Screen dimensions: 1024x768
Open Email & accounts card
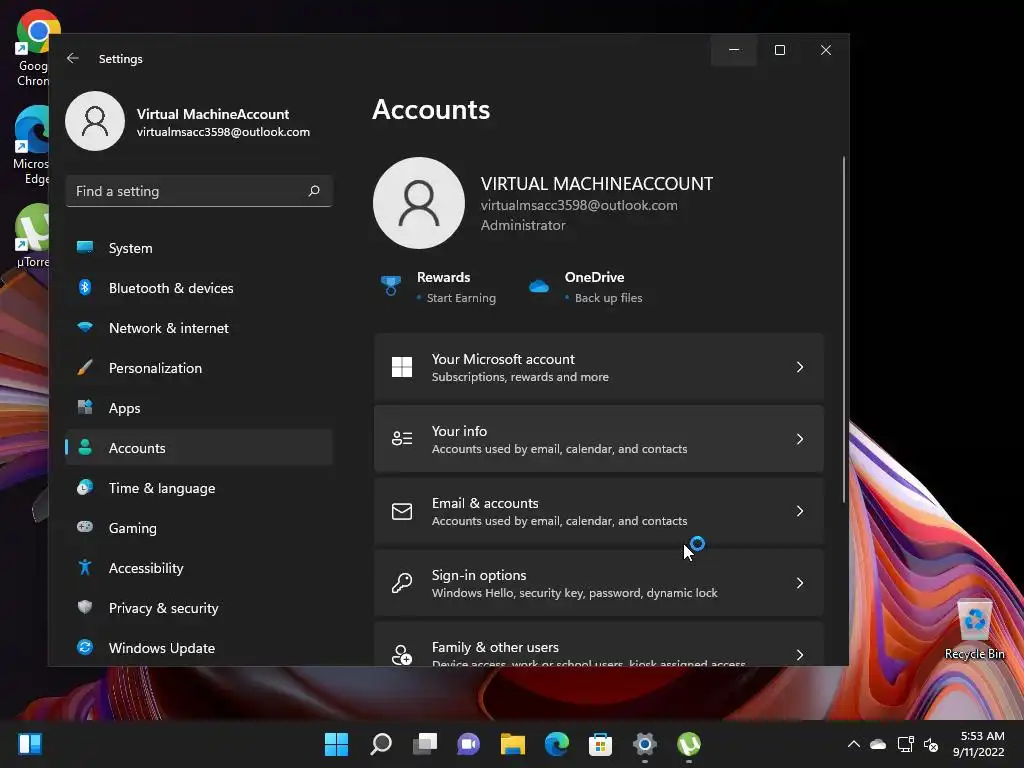pos(599,511)
